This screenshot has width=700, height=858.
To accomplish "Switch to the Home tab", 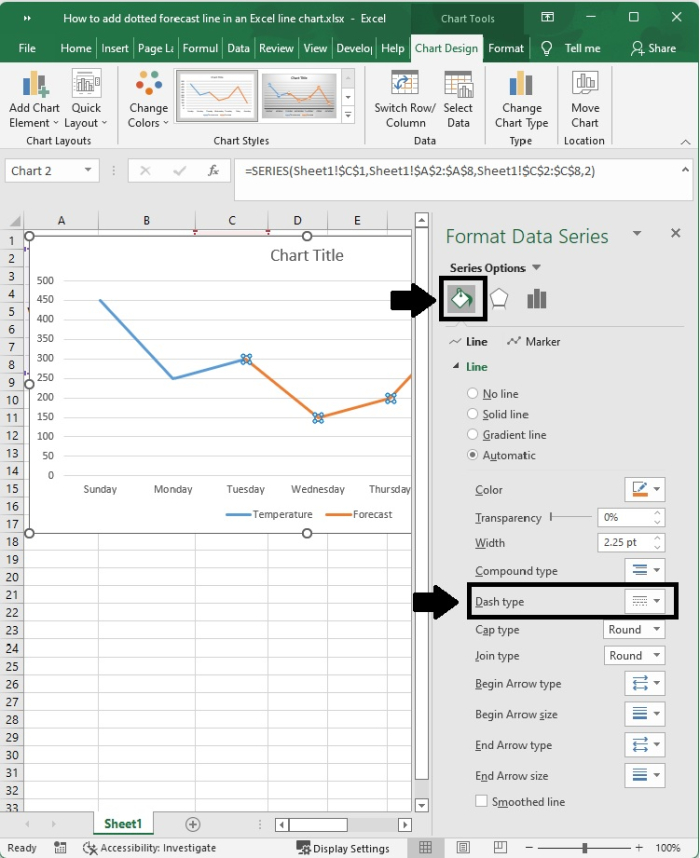I will pos(76,48).
